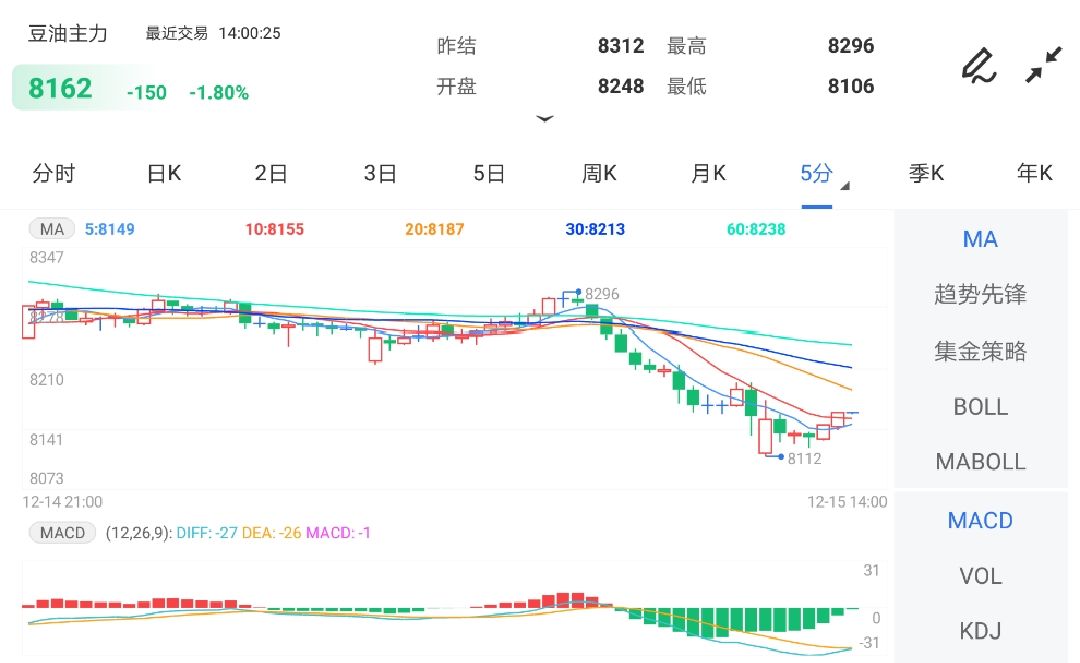Viewport: 1080px width, 663px height.
Task: Click the -1.80% change percentage
Action: point(219,92)
